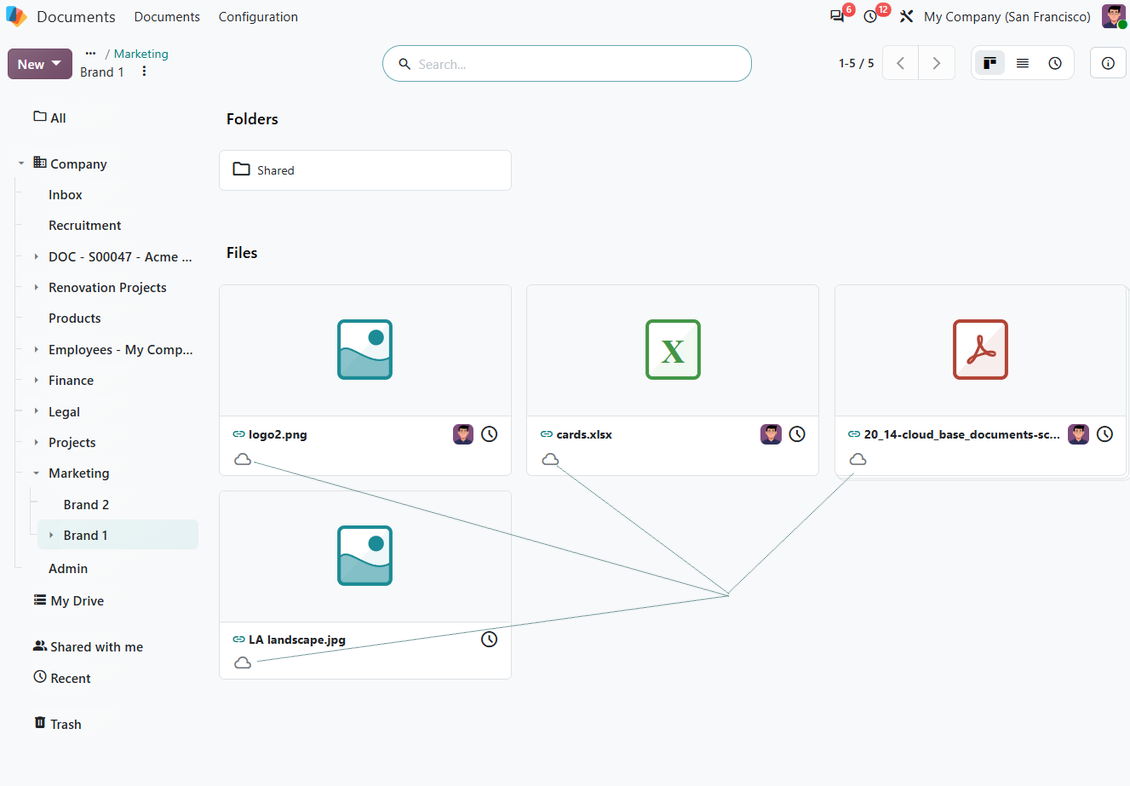Collapse the Company tree section
1130x786 pixels.
click(21, 164)
